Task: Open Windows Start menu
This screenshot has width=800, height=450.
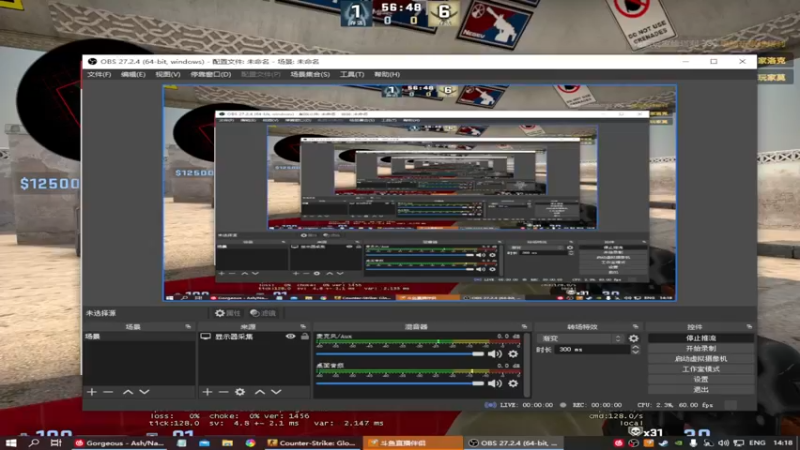Action: point(11,443)
